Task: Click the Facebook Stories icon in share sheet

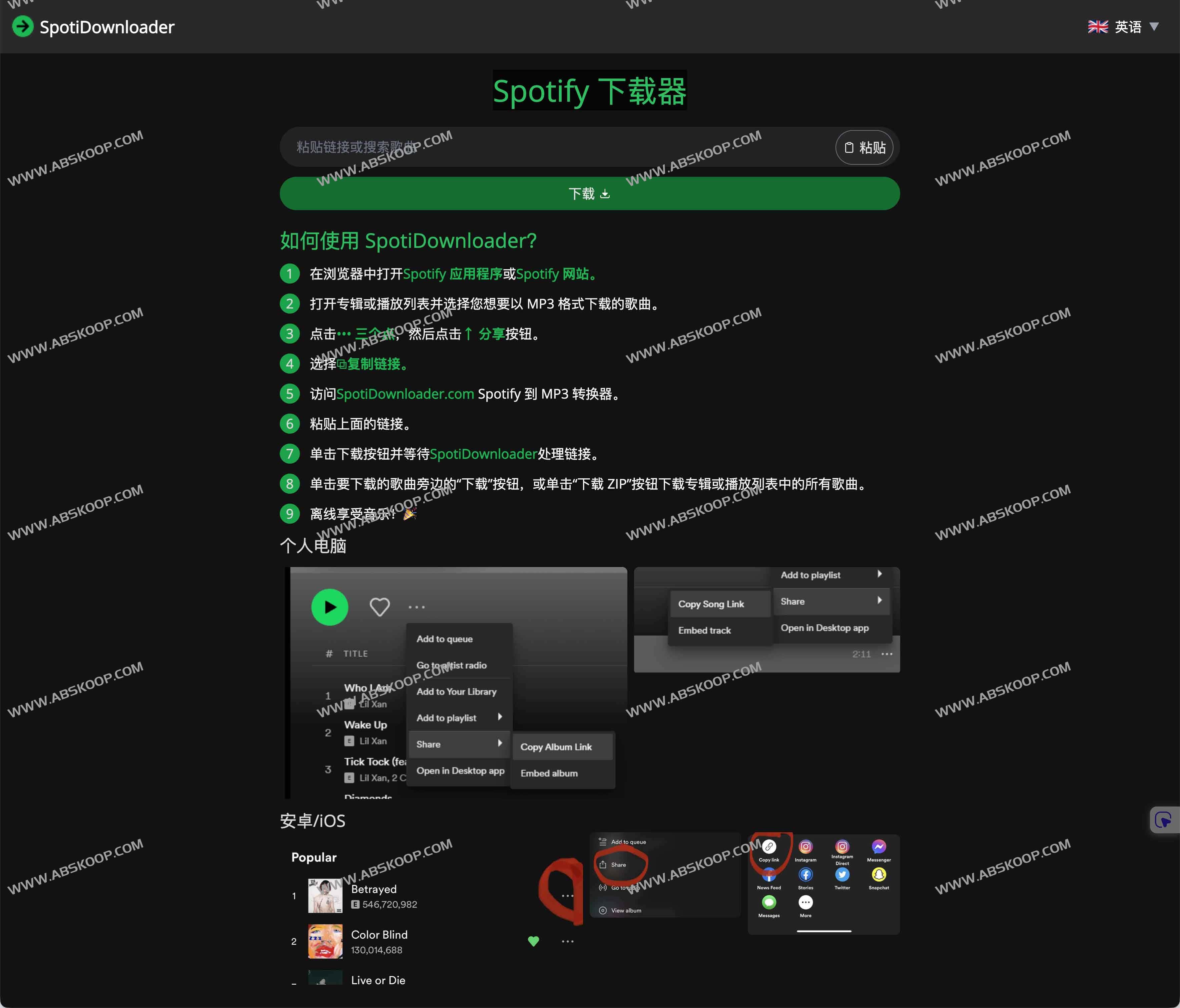Action: (x=805, y=874)
